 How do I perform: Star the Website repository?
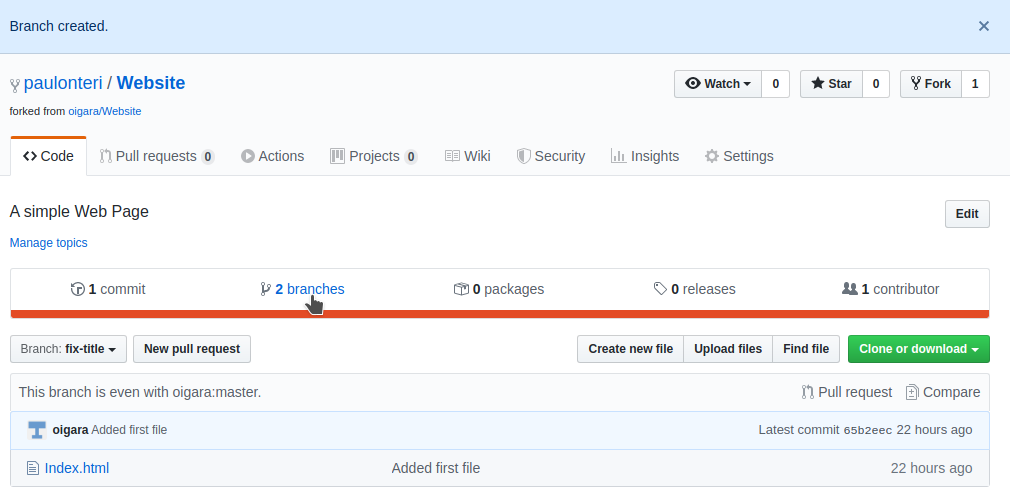point(831,84)
